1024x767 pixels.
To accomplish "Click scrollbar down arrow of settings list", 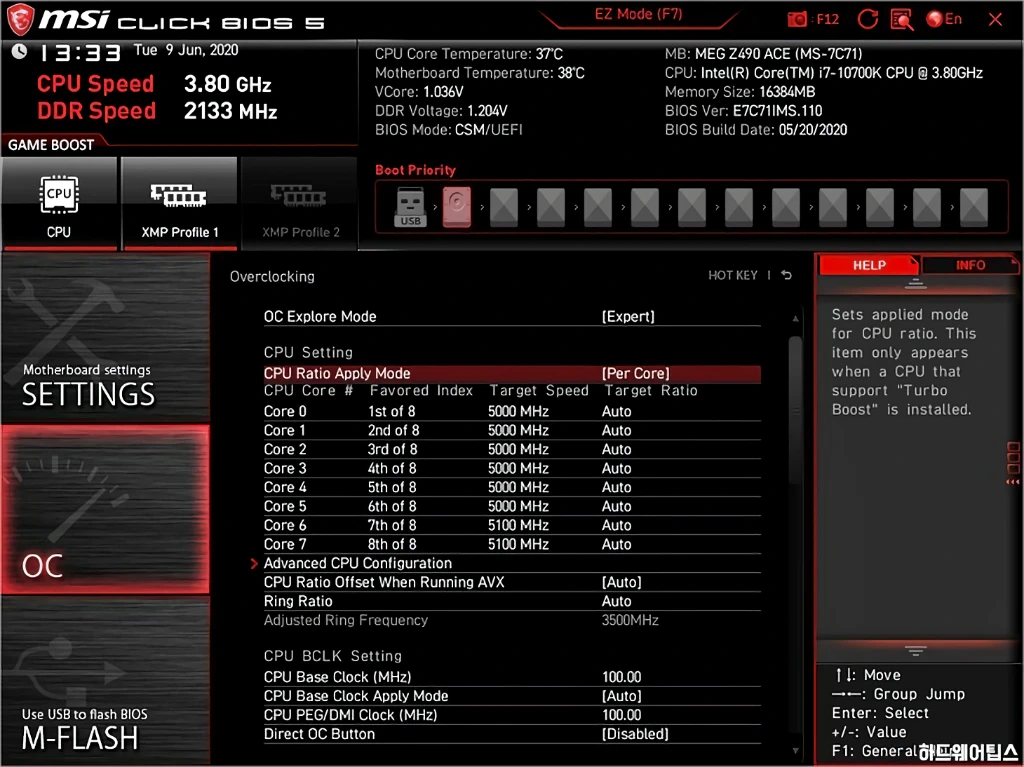I will (795, 751).
